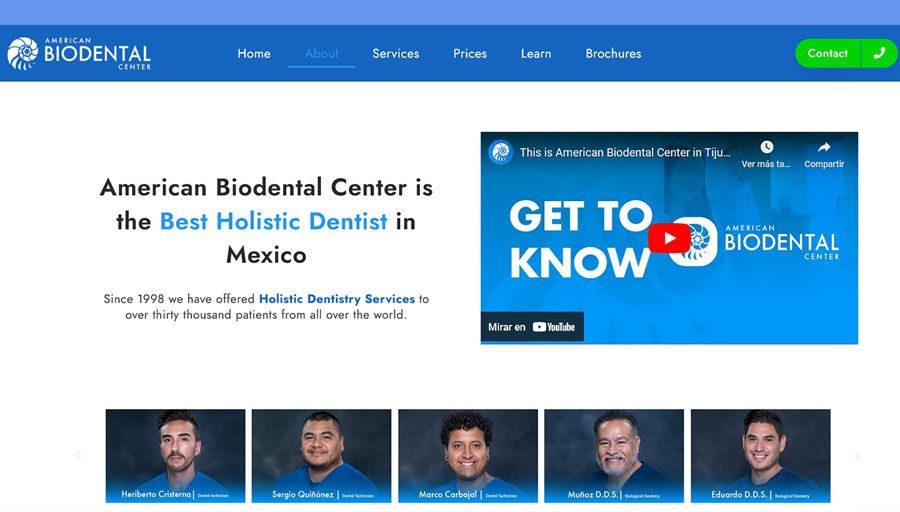Open Marco Carbajal team member photo
The width and height of the screenshot is (900, 512).
click(x=468, y=455)
